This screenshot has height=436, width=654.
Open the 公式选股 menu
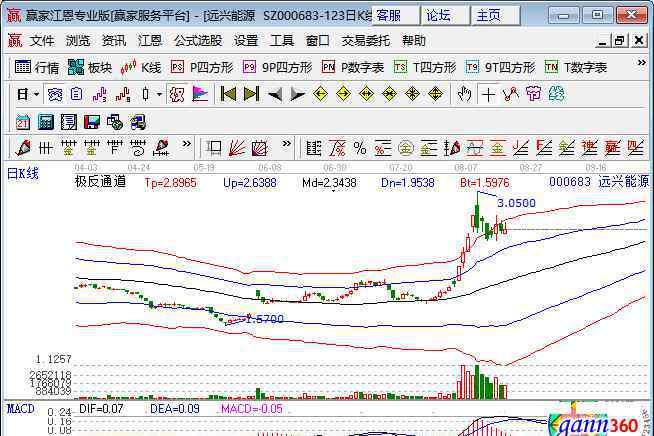pos(198,41)
